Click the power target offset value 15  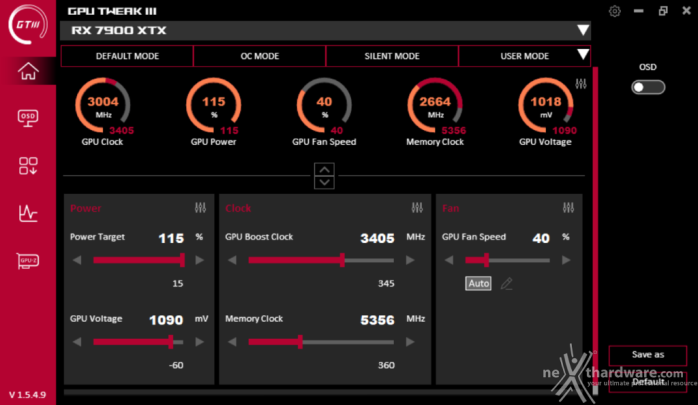[x=178, y=284]
